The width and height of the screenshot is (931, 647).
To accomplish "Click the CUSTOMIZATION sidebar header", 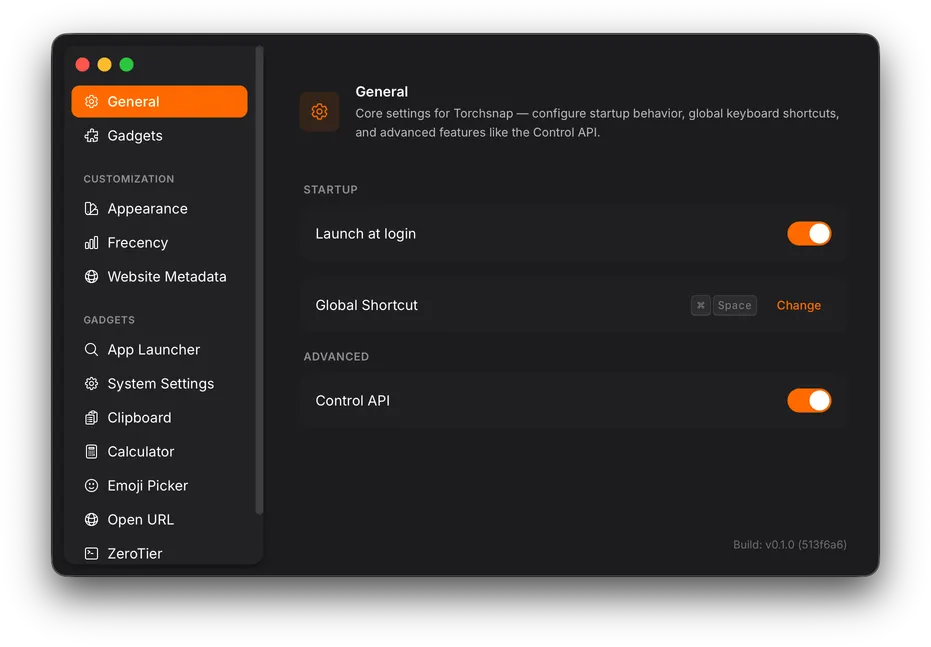I will (x=129, y=179).
